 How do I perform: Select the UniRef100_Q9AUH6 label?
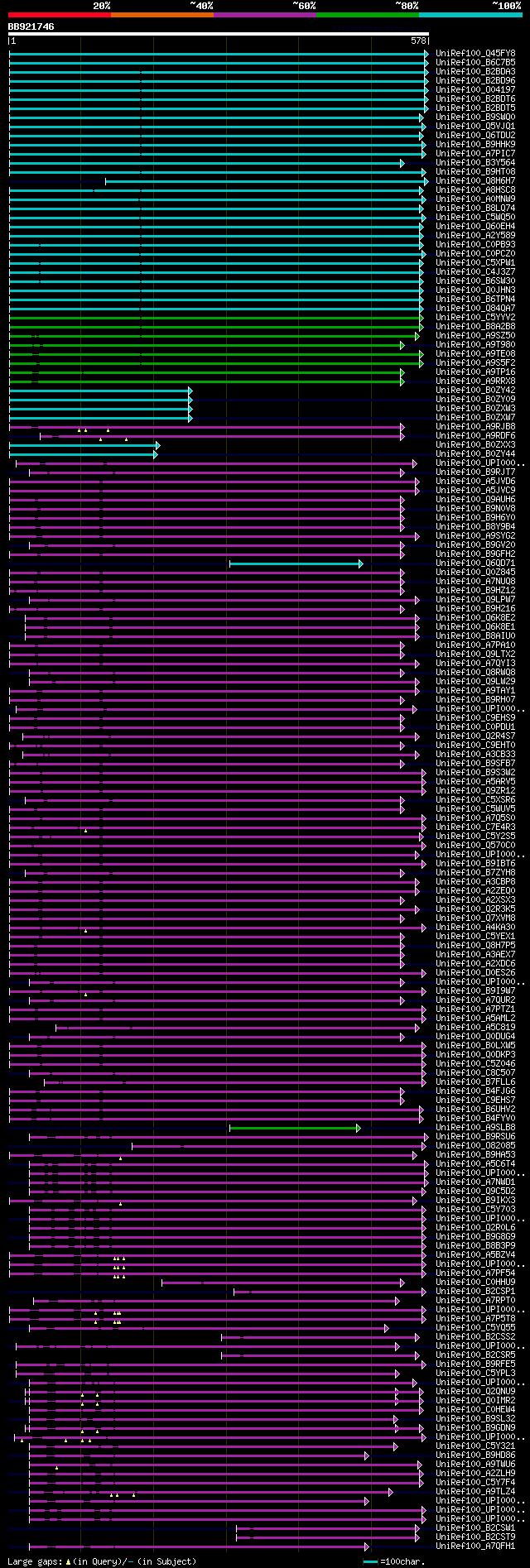[x=475, y=499]
